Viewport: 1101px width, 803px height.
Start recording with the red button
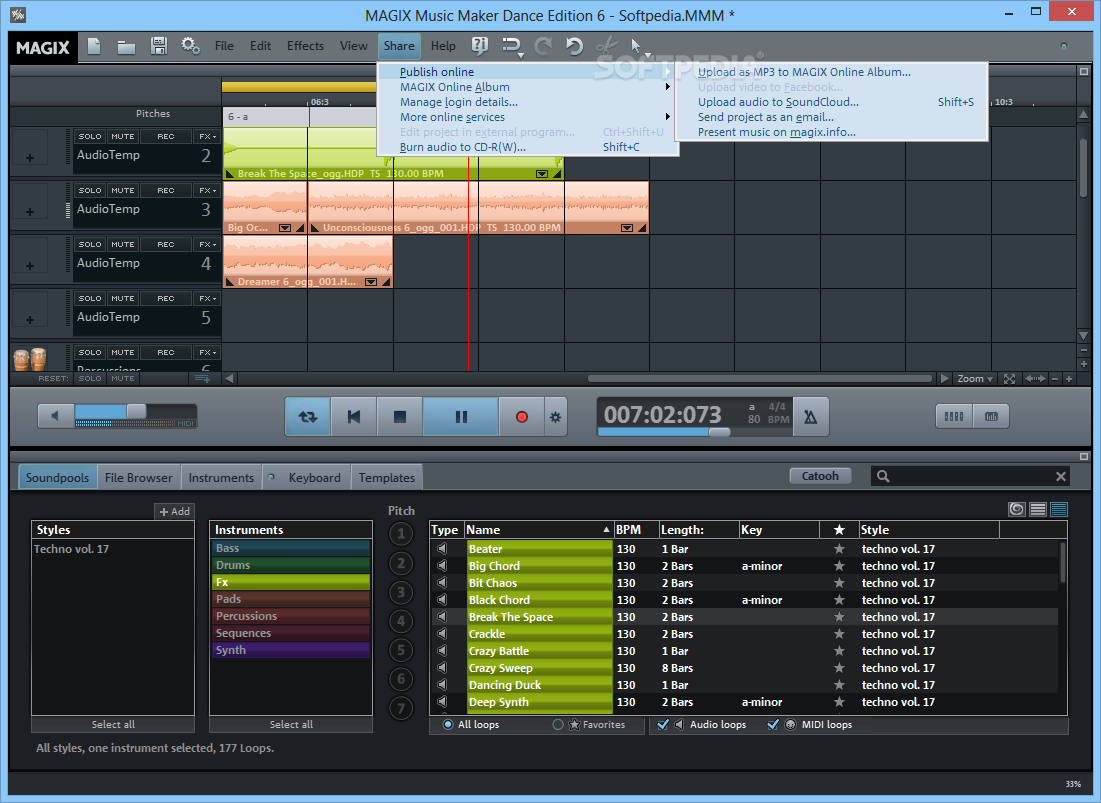[x=522, y=417]
